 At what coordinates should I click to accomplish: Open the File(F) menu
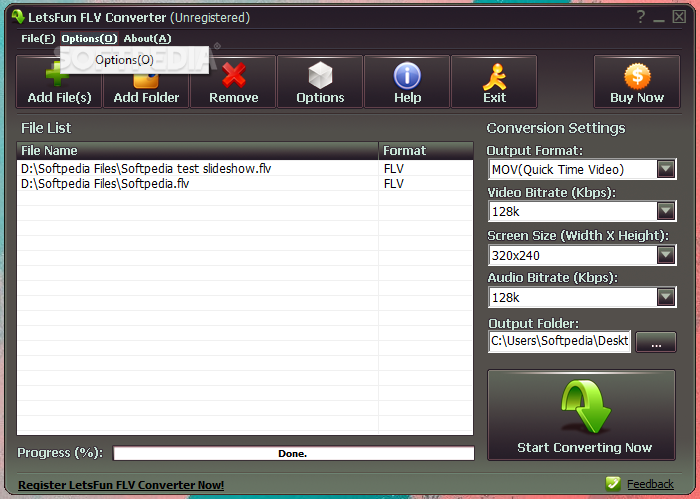[38, 38]
